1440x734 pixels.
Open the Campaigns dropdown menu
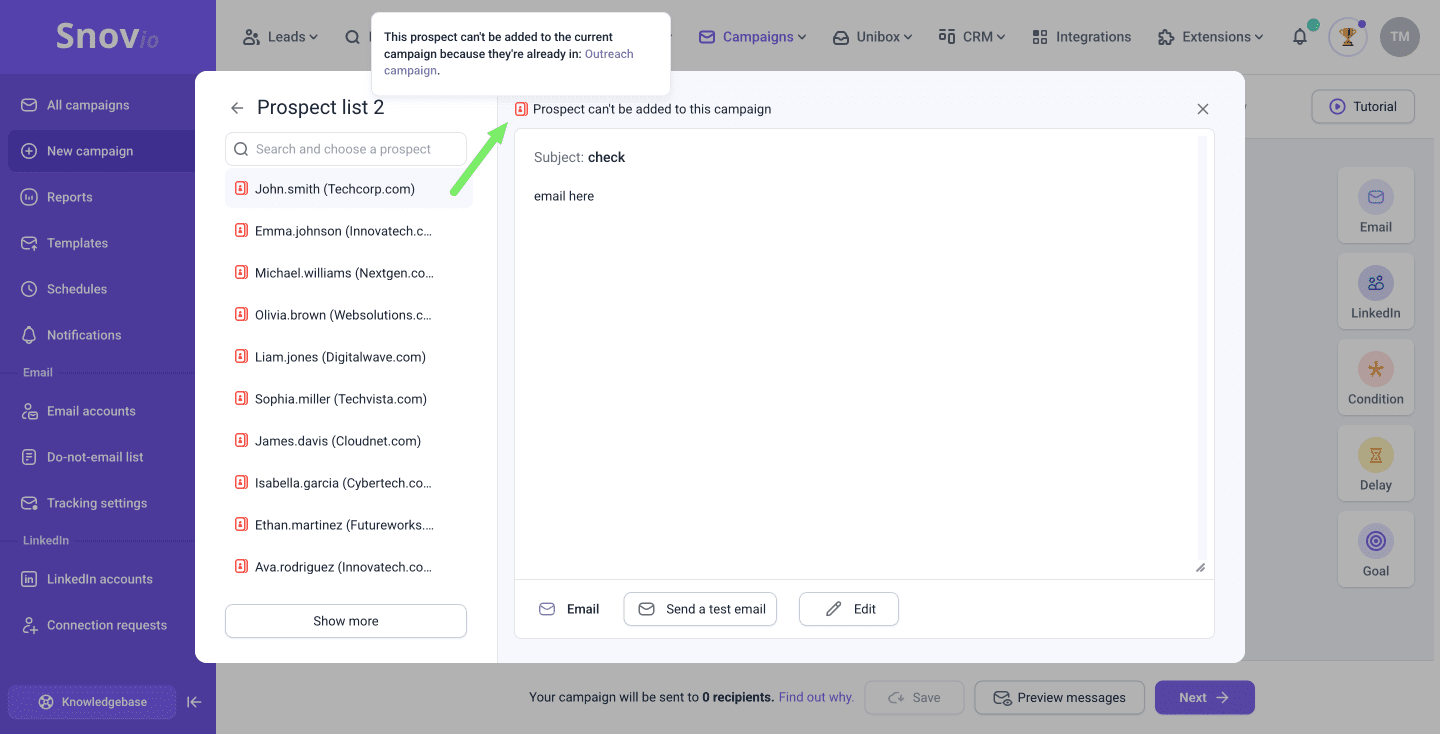tap(753, 37)
